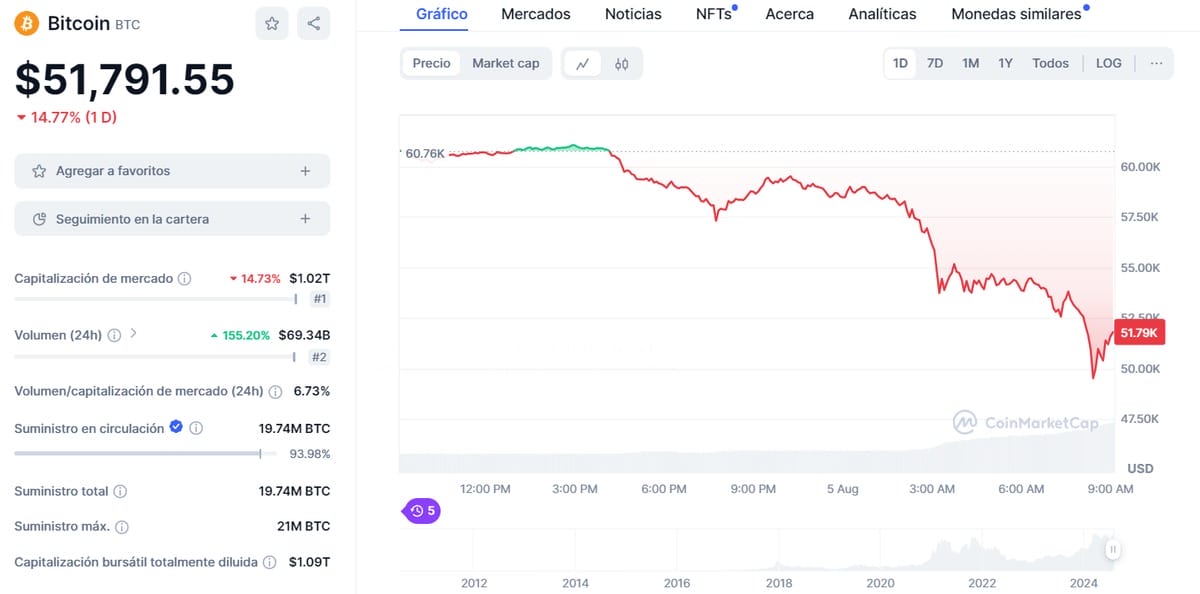This screenshot has width=1200, height=594.
Task: Click the plus icon on Agregar a favoritos
Action: [305, 171]
